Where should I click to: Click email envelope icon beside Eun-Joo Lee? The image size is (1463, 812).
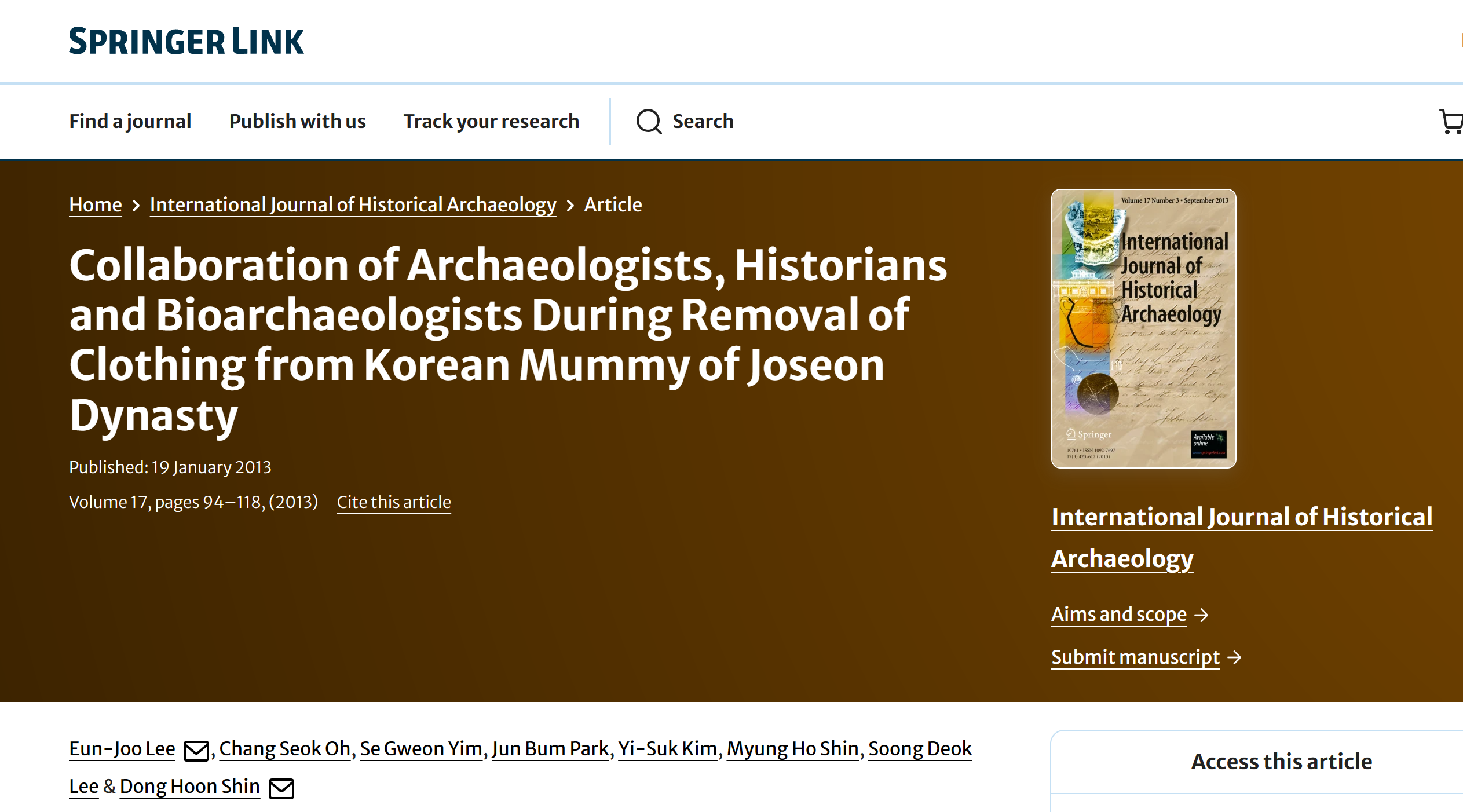pos(196,751)
